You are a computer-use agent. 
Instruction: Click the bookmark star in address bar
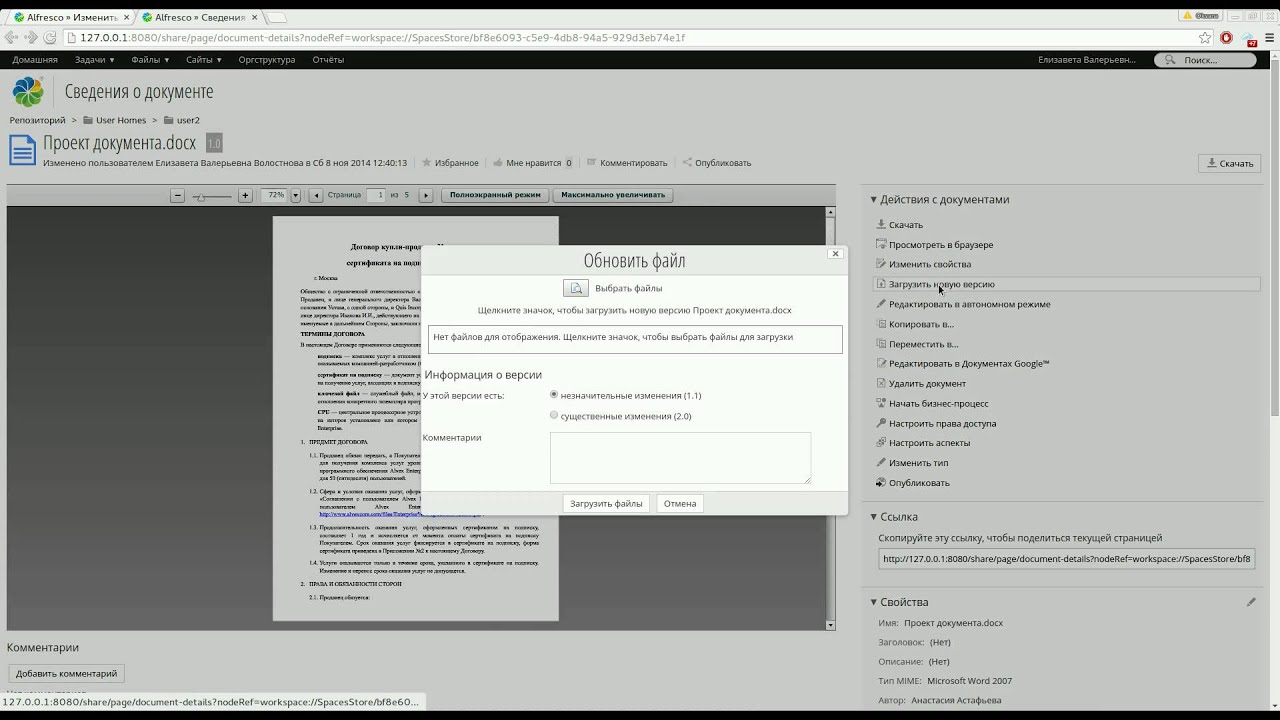(1205, 38)
